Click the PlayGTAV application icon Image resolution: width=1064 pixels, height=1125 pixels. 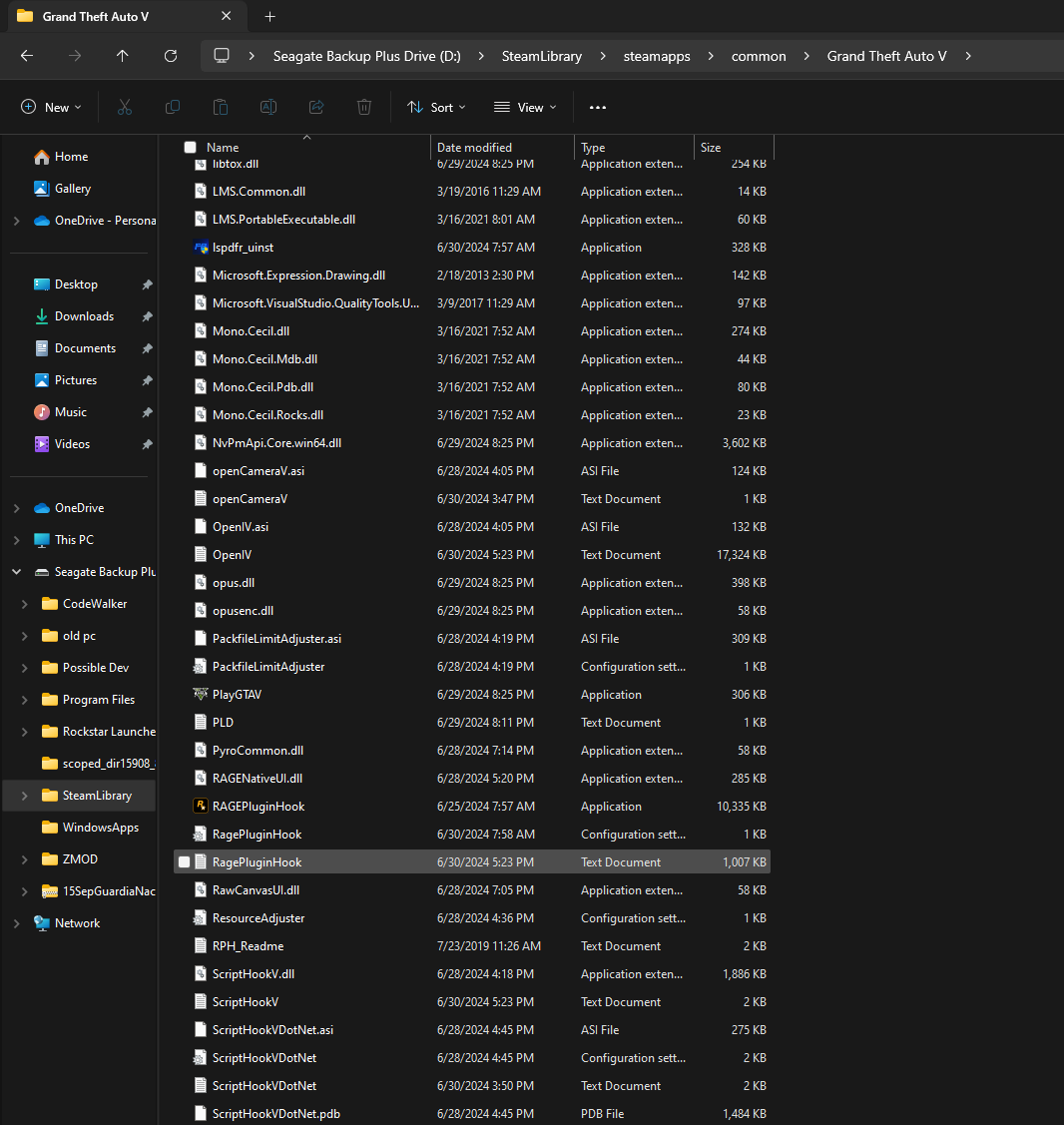[201, 695]
